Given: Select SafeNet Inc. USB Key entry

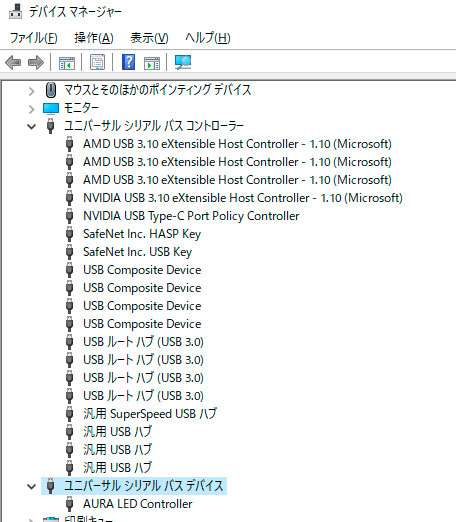Looking at the screenshot, I should pyautogui.click(x=138, y=252).
